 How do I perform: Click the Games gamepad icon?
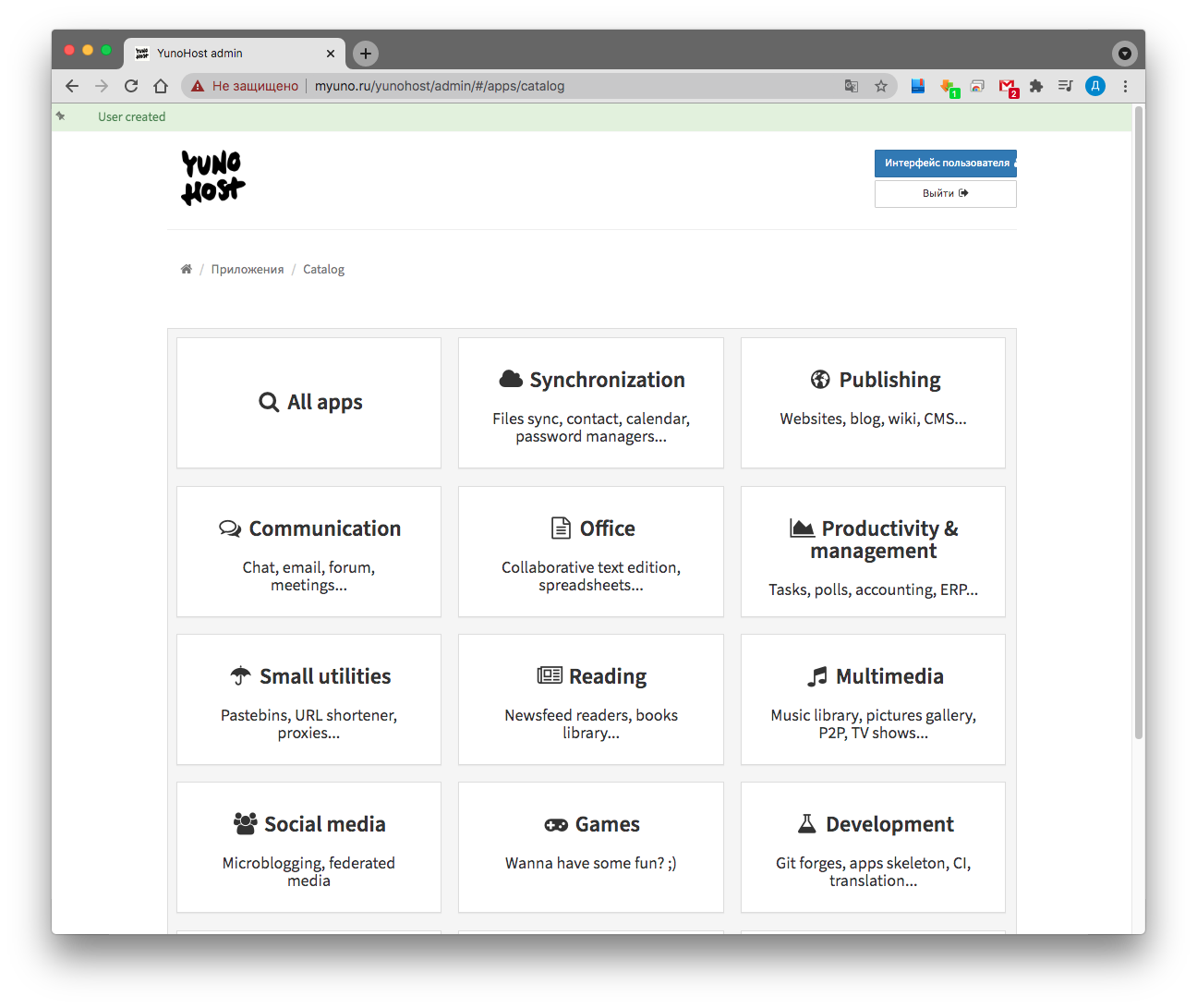click(x=556, y=824)
